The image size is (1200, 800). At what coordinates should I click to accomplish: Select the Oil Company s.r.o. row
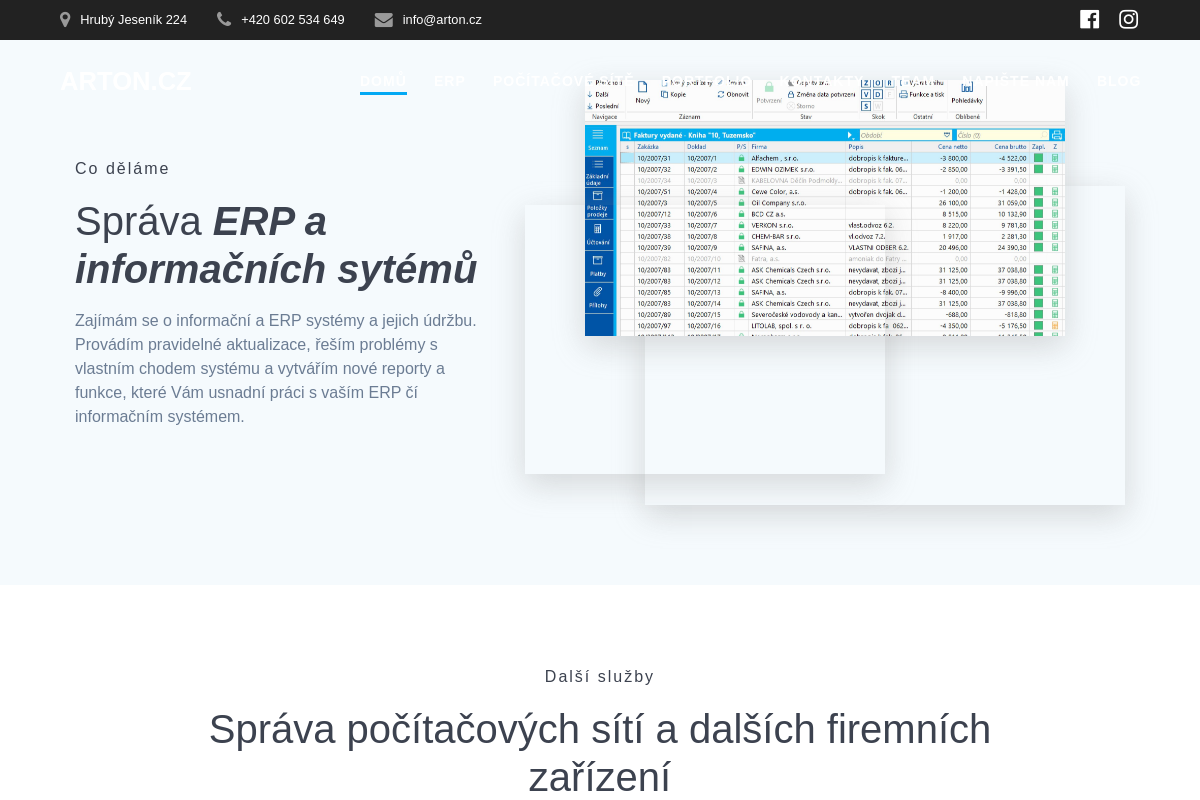pos(842,202)
